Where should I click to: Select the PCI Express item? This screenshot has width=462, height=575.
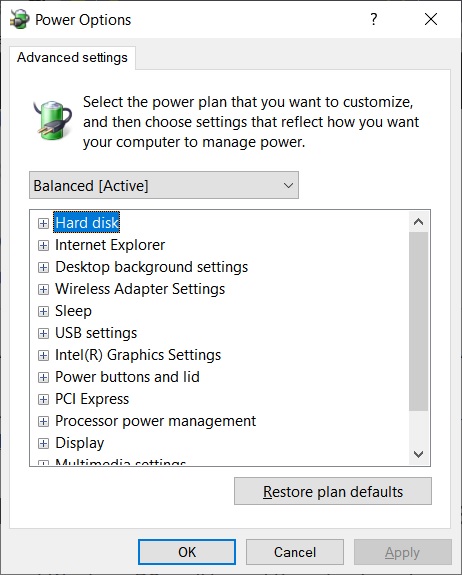(92, 399)
